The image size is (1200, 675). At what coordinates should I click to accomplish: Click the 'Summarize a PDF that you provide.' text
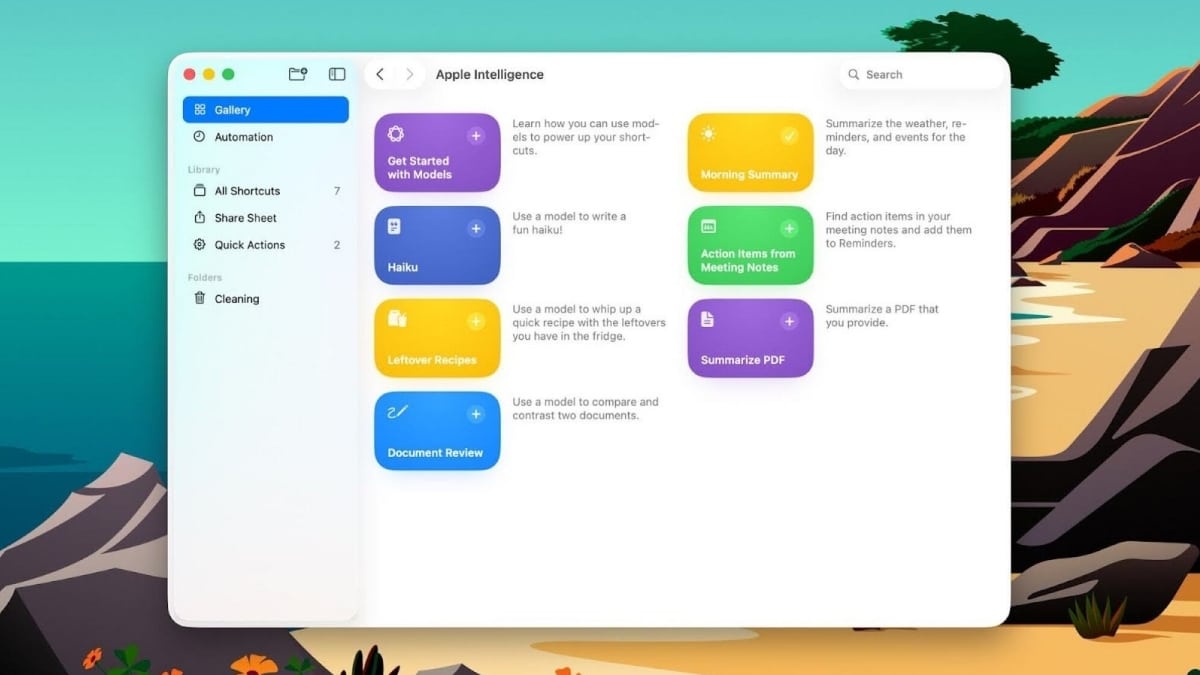coord(882,316)
